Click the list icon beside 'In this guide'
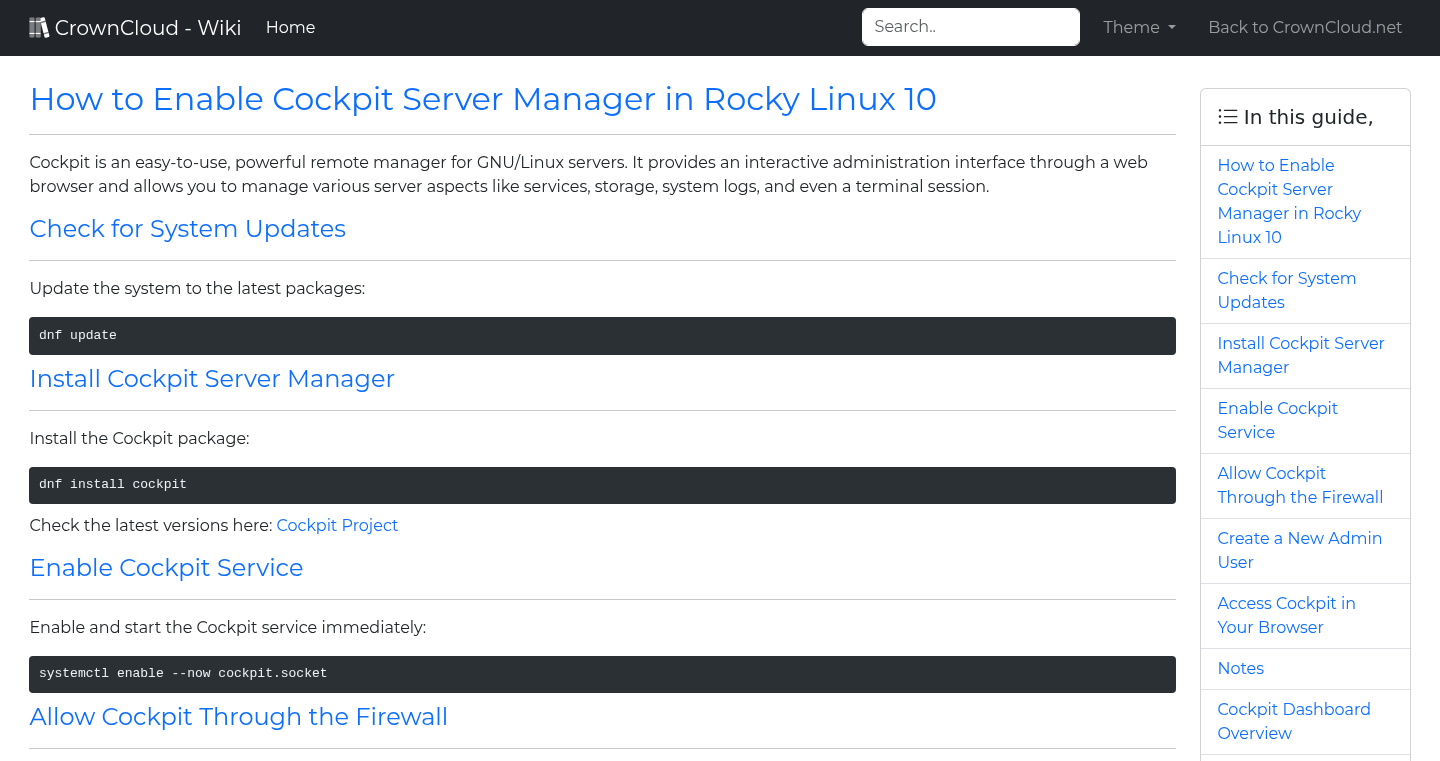Viewport: 1440px width, 761px height. pyautogui.click(x=1227, y=116)
